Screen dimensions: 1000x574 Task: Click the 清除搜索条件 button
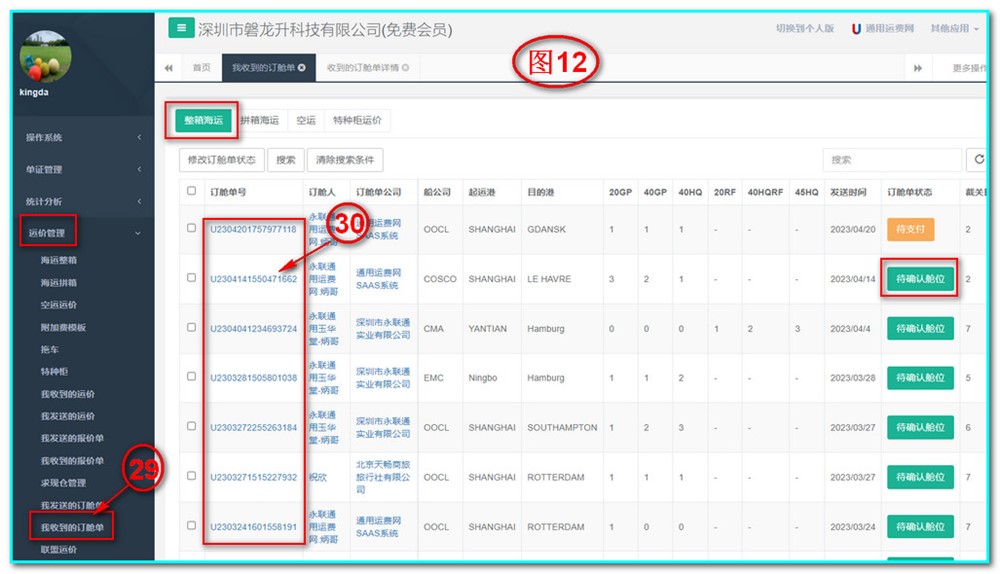tap(345, 159)
